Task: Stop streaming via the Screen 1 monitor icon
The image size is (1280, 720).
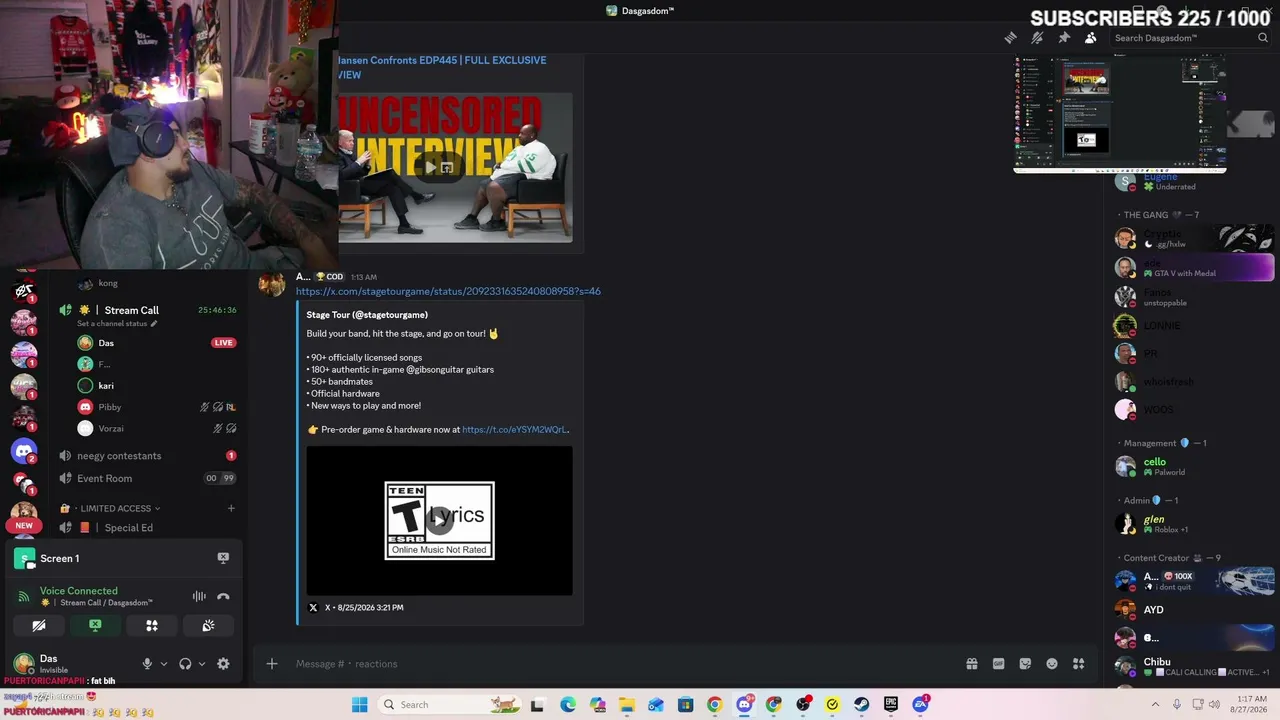Action: 223,558
